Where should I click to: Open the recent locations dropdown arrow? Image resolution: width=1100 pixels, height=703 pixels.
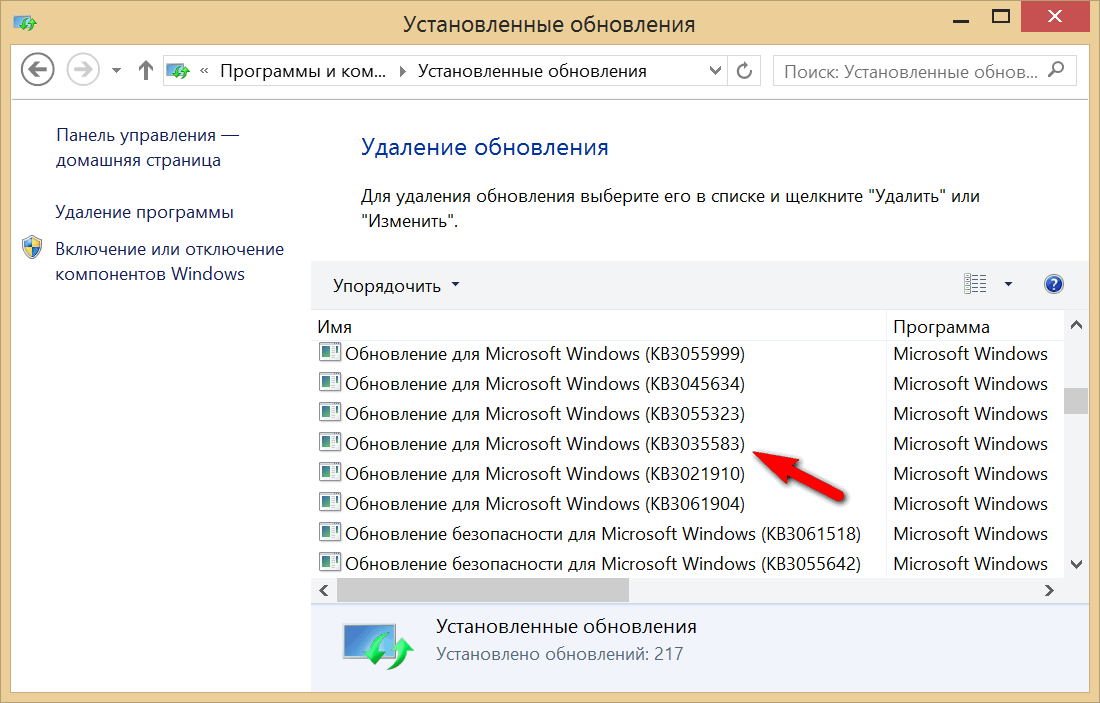click(116, 71)
